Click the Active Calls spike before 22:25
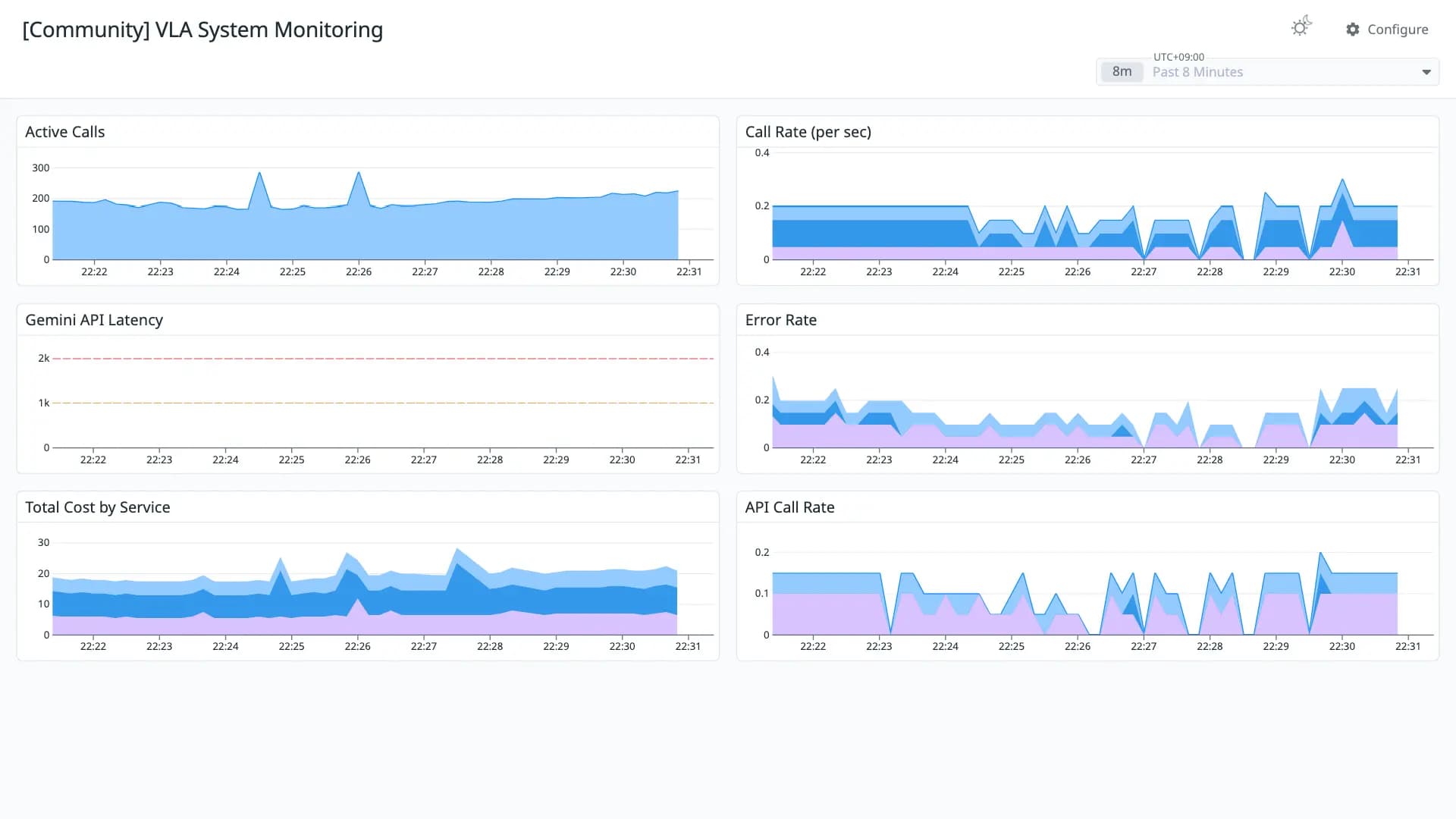The width and height of the screenshot is (1456, 819). [x=260, y=174]
